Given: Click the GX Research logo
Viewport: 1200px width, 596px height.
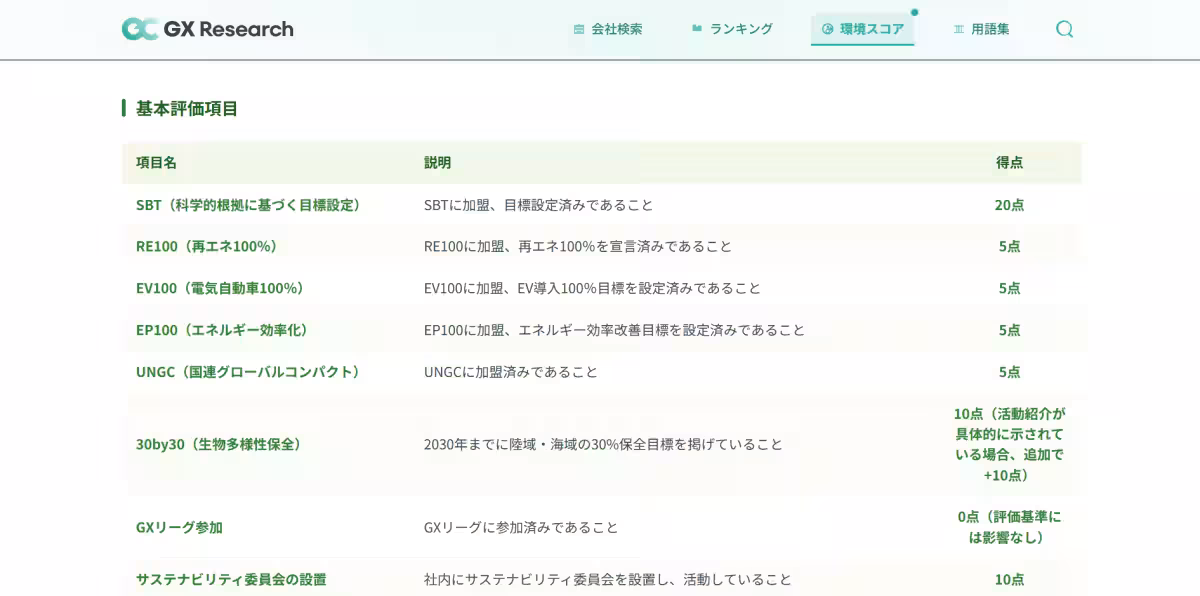Looking at the screenshot, I should point(208,29).
